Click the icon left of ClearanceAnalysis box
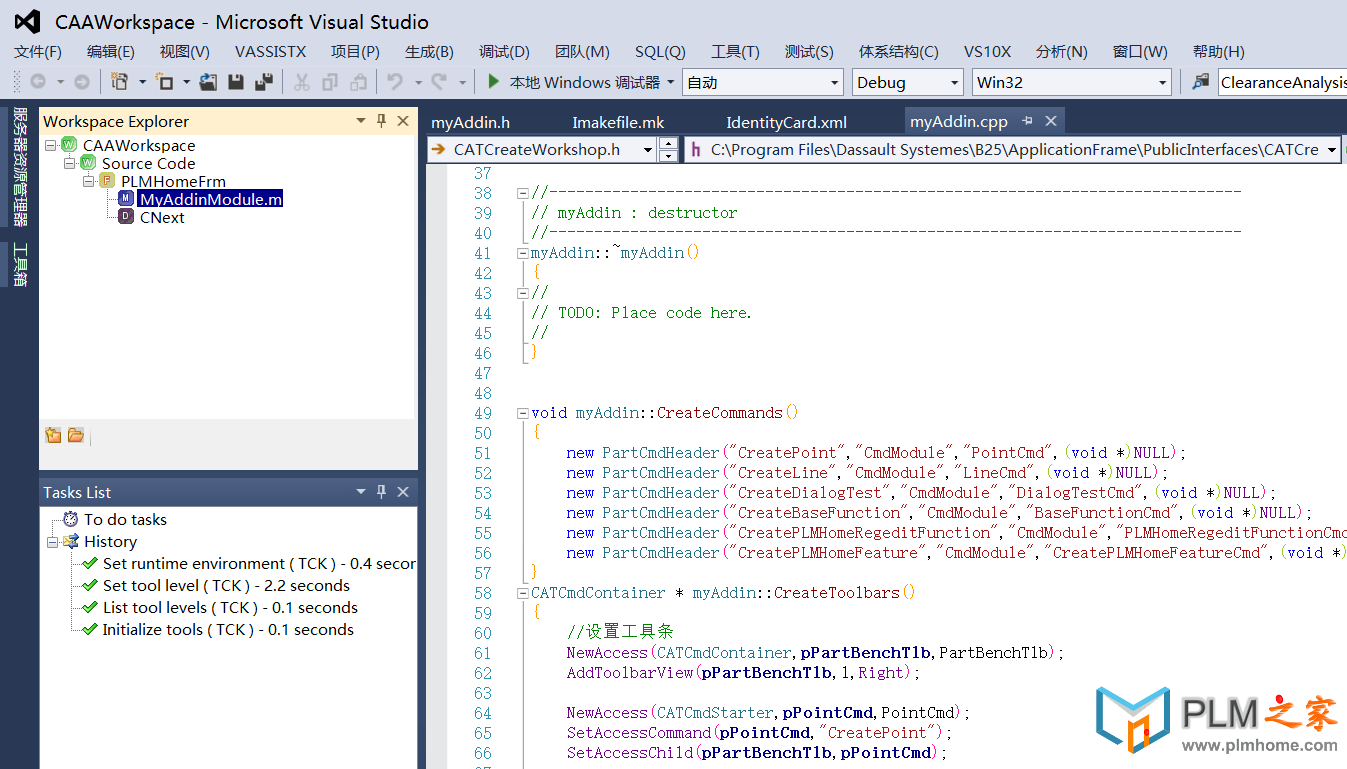 pos(1201,82)
